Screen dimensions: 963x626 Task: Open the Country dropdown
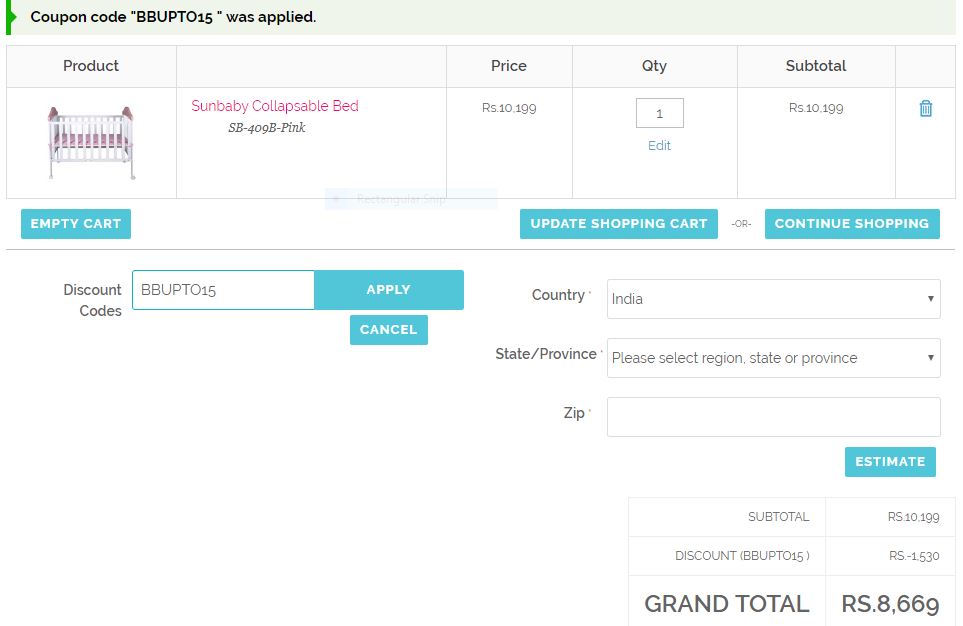click(773, 299)
